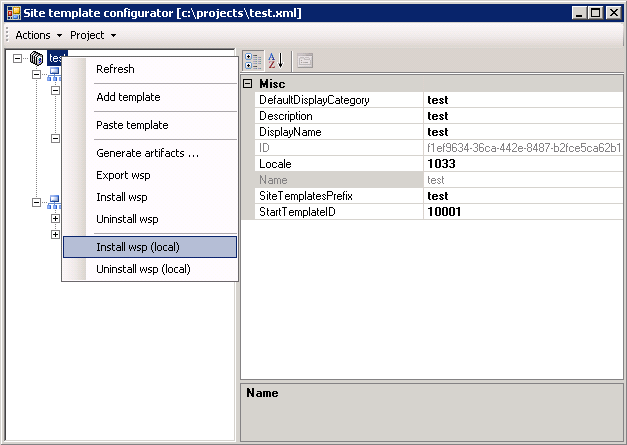Click the SiteTemplatesPrefix value field
This screenshot has height=445, width=627.
pos(523,196)
